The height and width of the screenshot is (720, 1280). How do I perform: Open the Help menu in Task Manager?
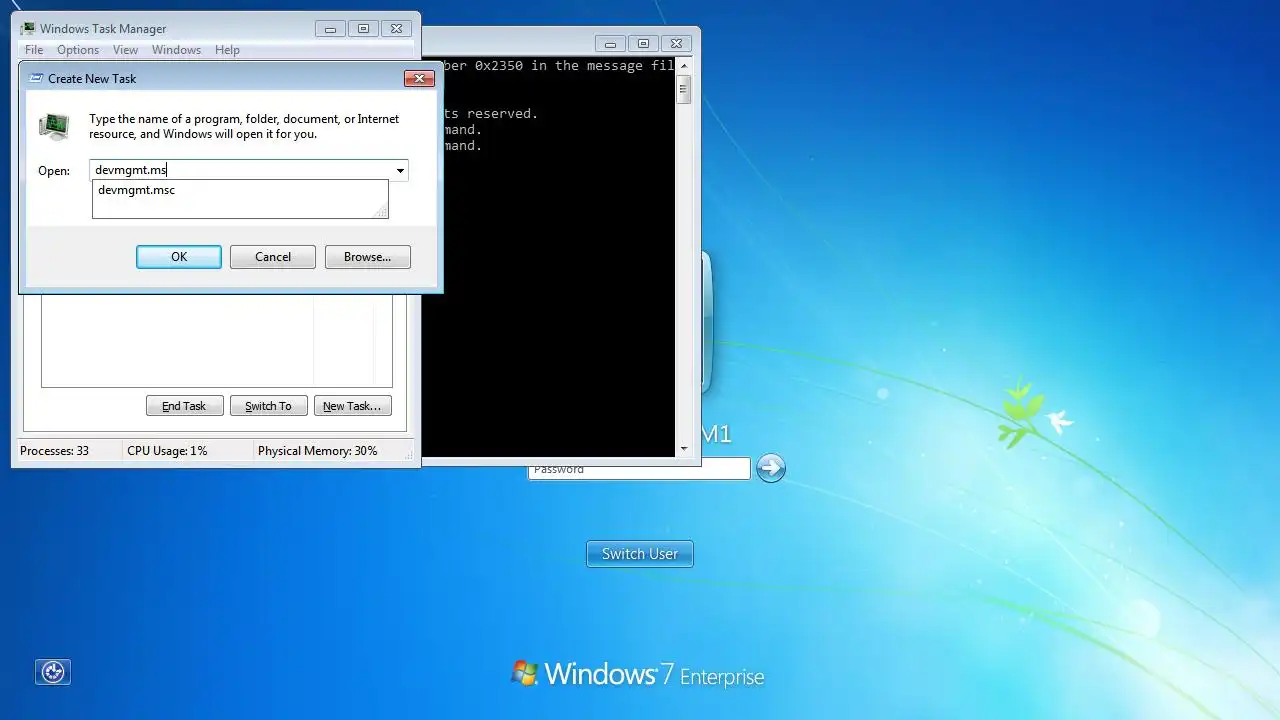tap(227, 50)
